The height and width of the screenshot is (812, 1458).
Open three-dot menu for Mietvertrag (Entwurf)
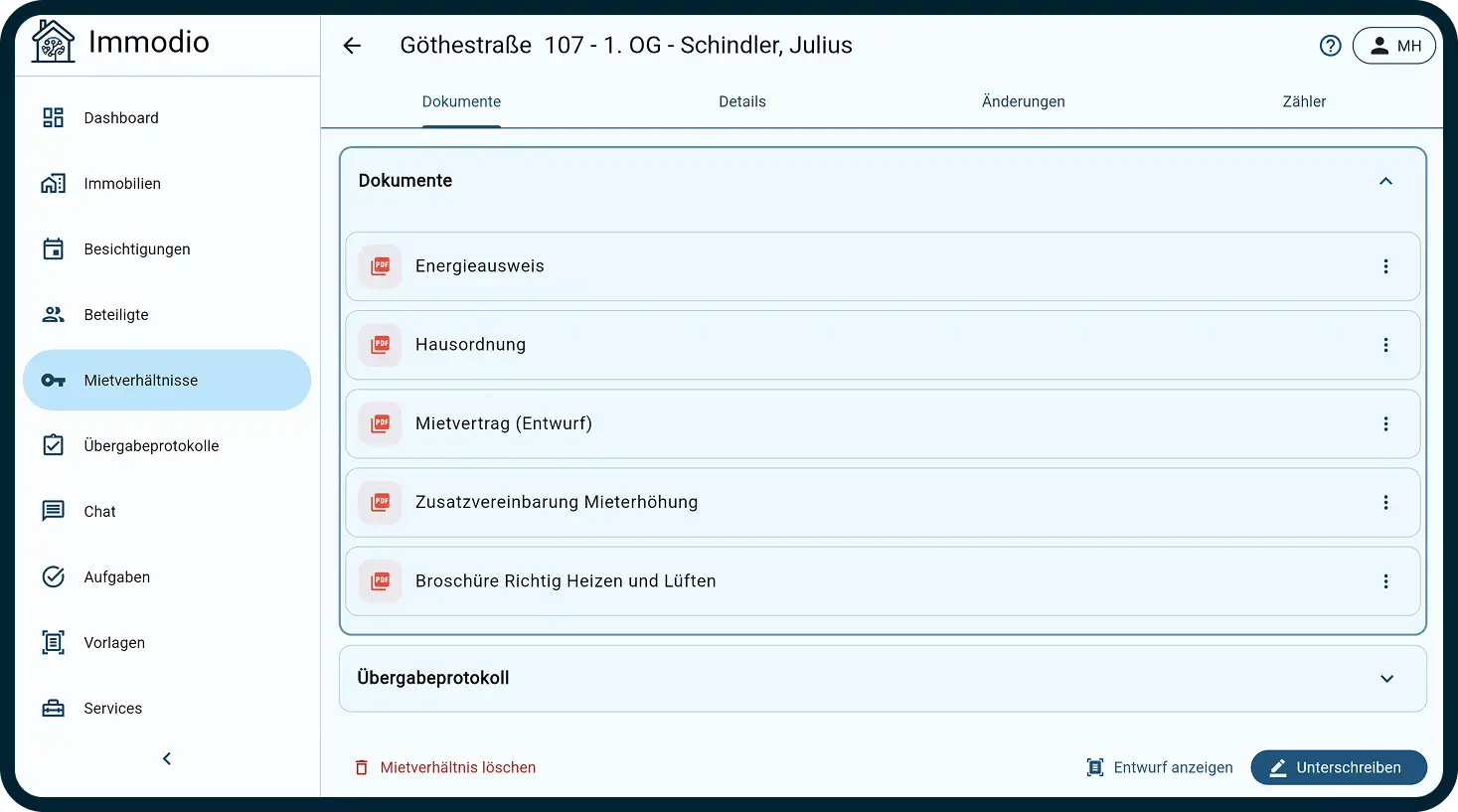click(1385, 423)
